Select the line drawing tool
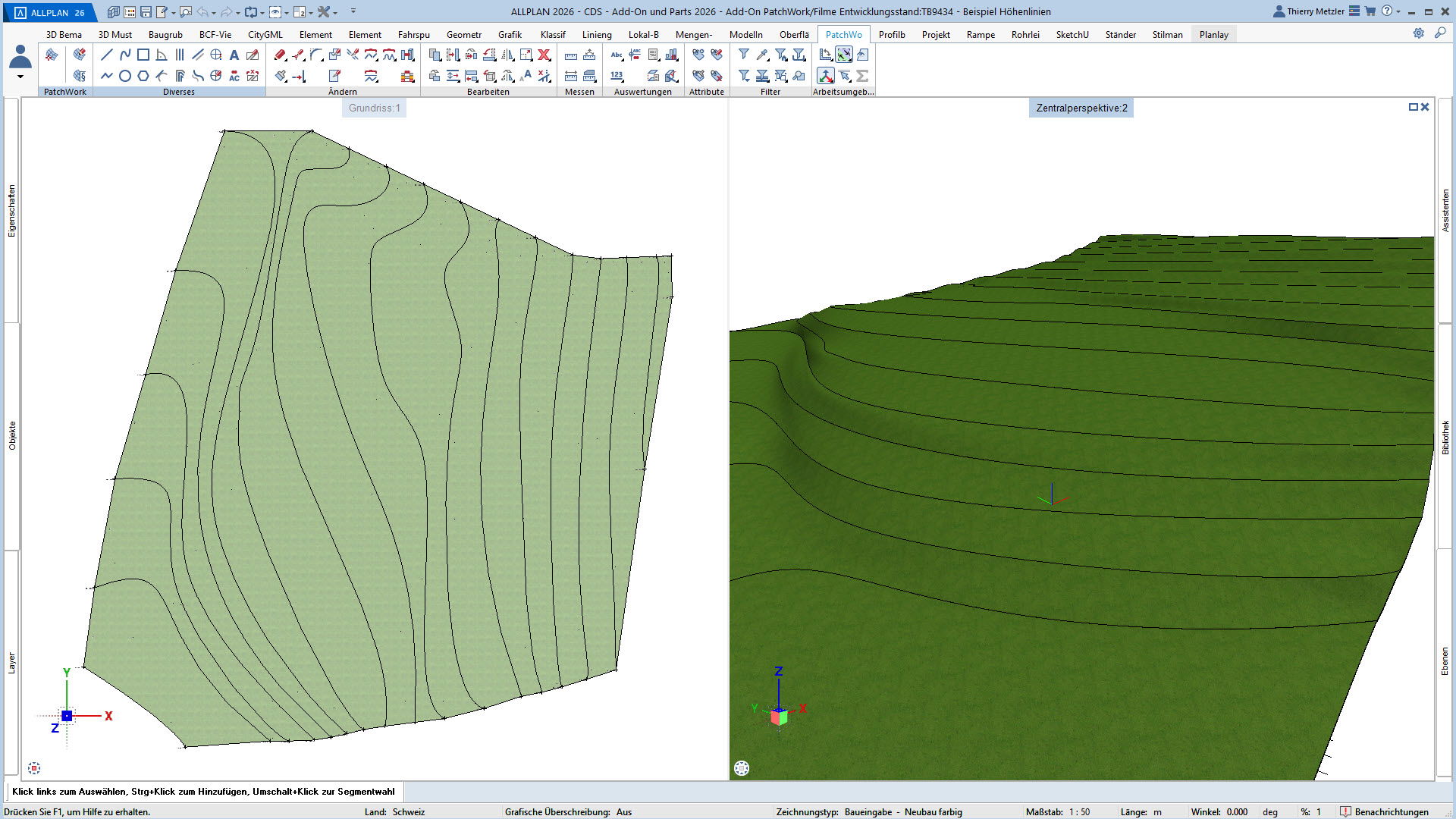This screenshot has height=819, width=1456. (x=107, y=55)
